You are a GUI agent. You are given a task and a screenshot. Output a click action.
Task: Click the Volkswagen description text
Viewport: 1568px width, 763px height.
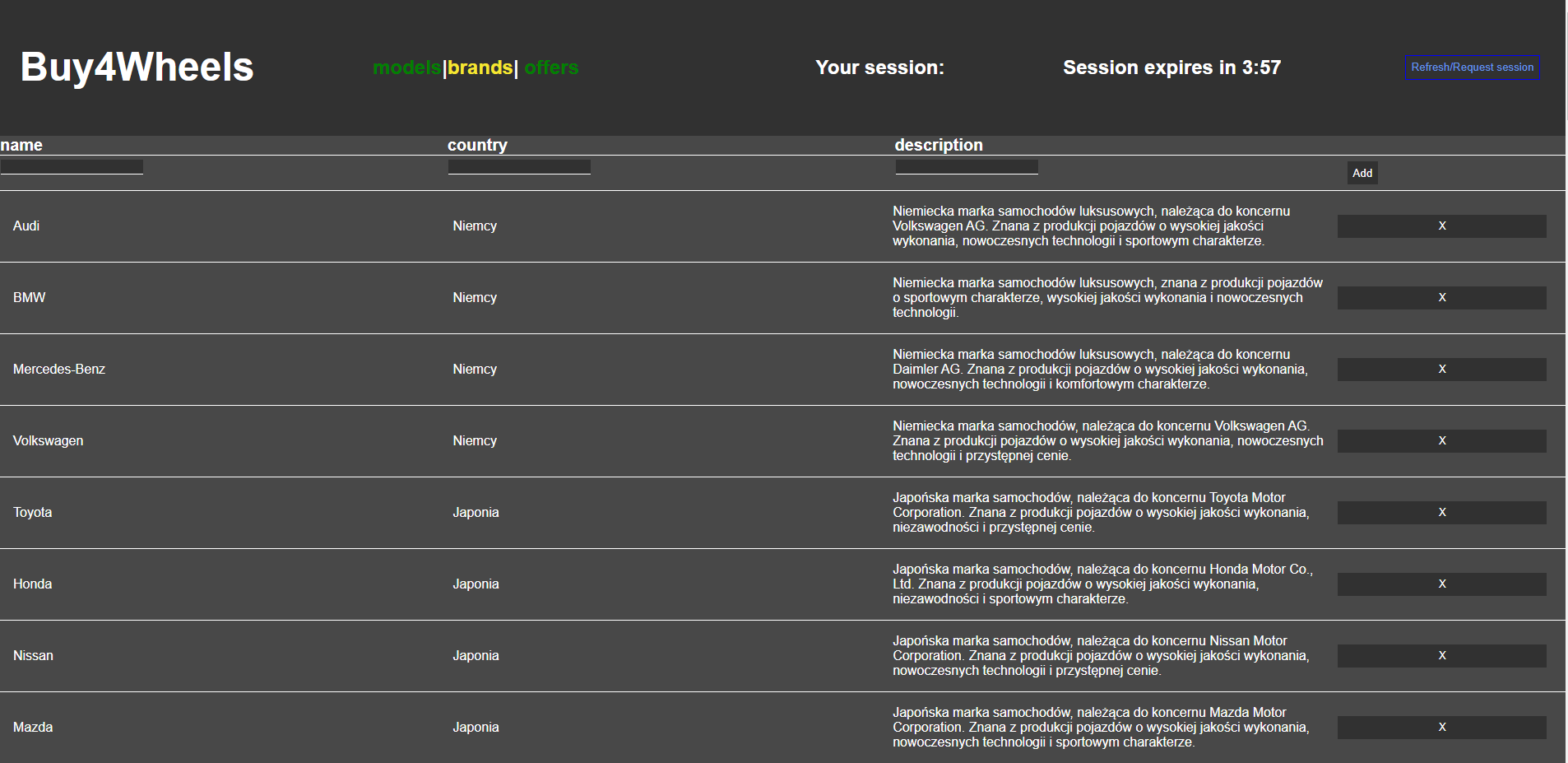point(1108,441)
